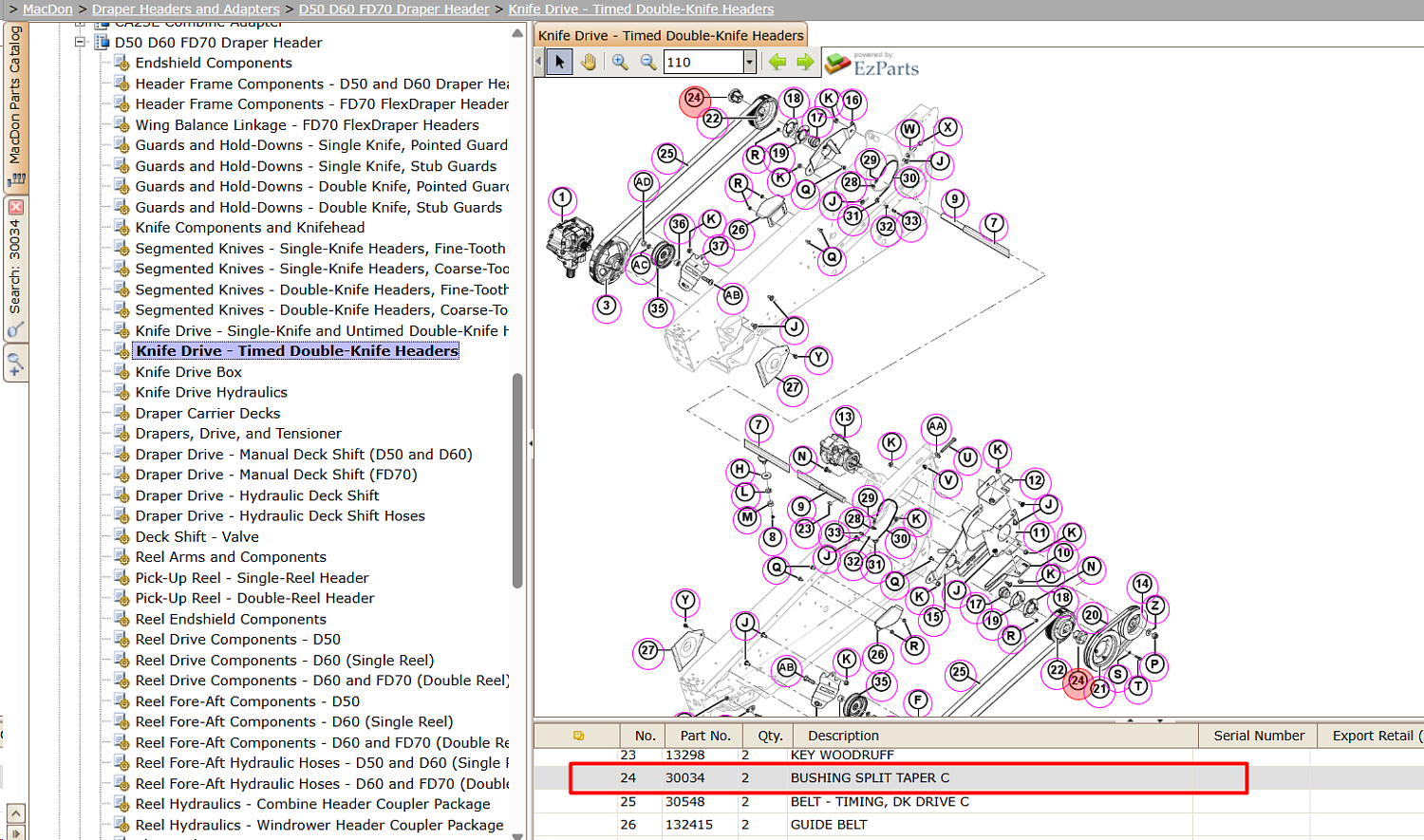Open the EzParts logo link
1424x840 pixels.
click(x=872, y=65)
